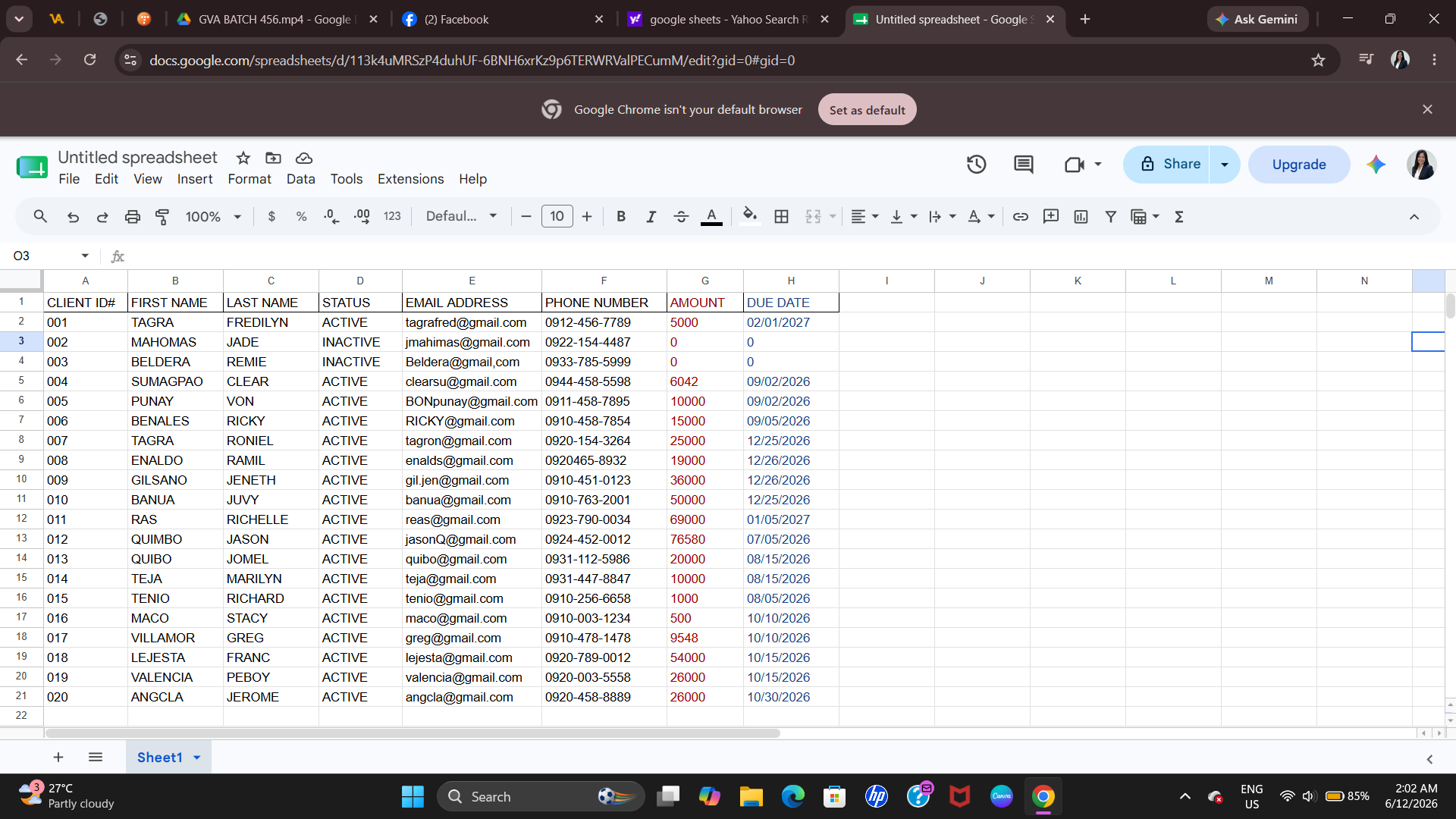Open the zoom 100% dropdown

tap(213, 217)
